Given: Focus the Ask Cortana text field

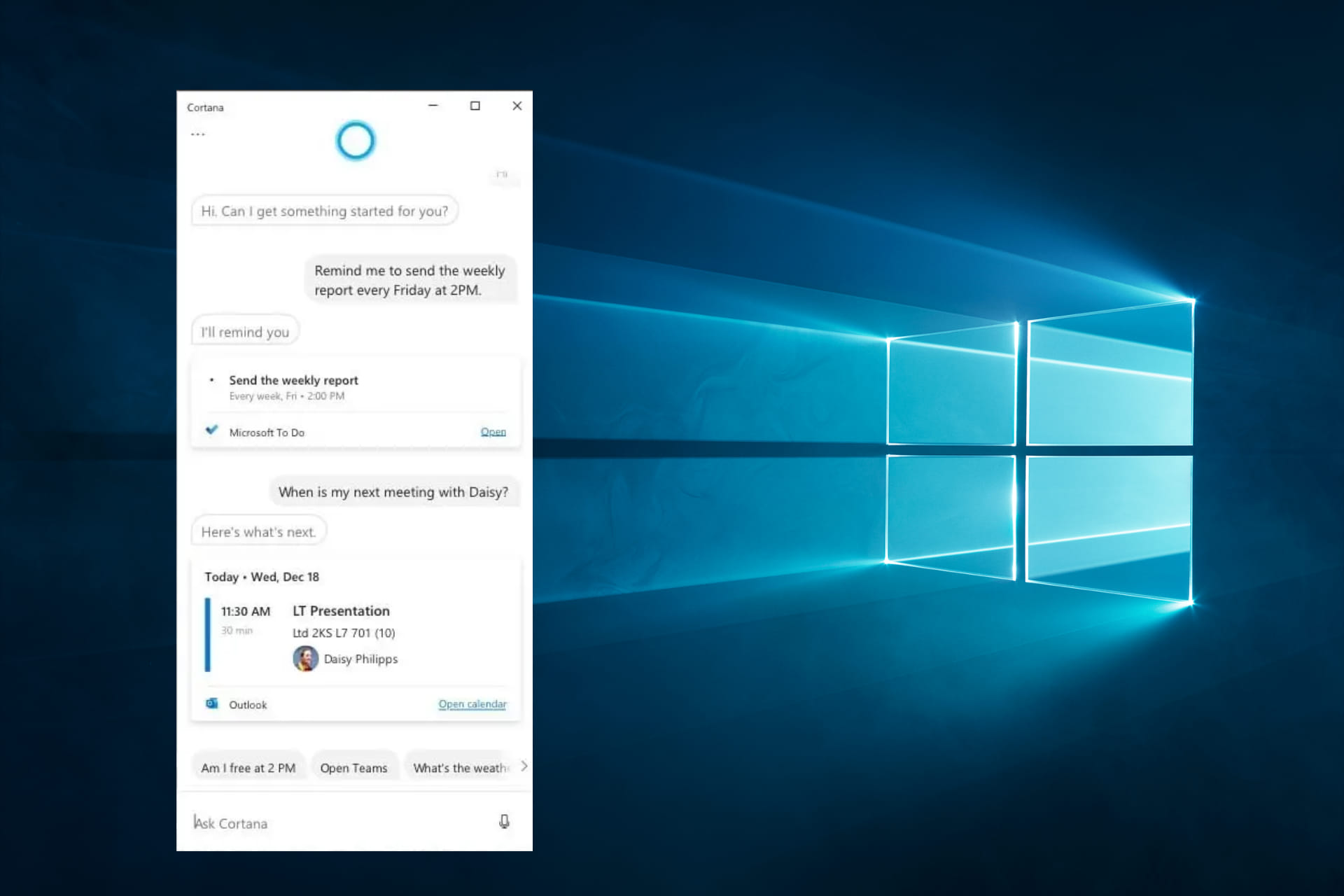Looking at the screenshot, I should point(339,822).
